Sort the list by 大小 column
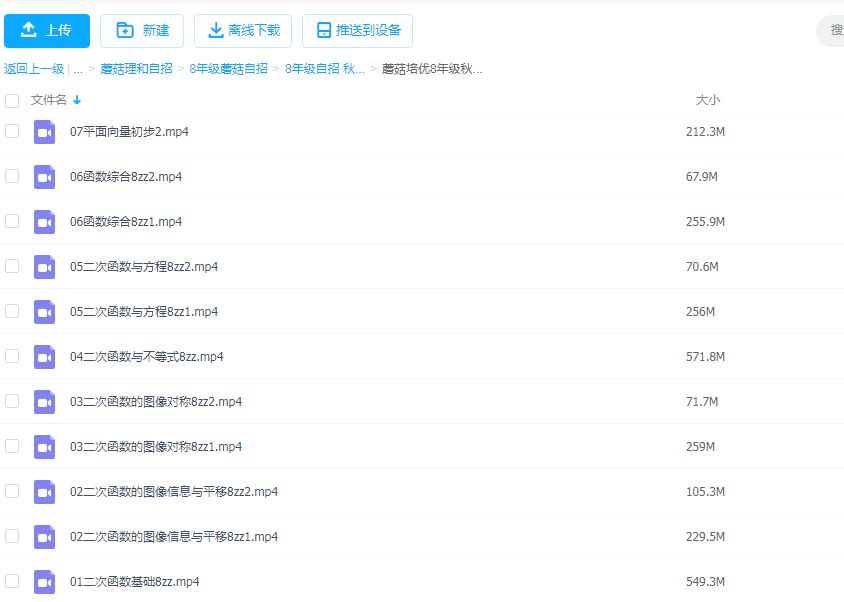 [707, 100]
